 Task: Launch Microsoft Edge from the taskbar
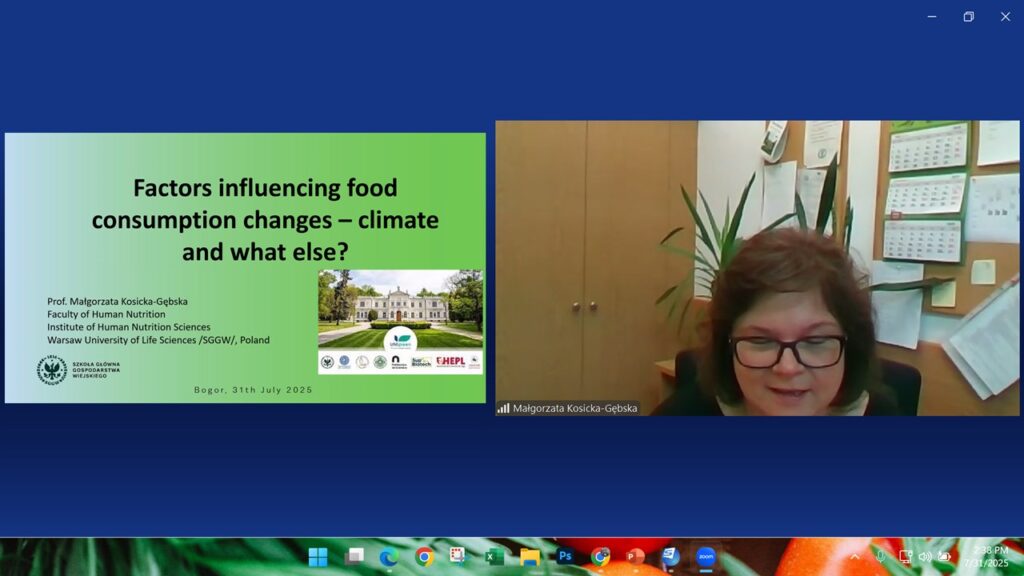click(388, 557)
